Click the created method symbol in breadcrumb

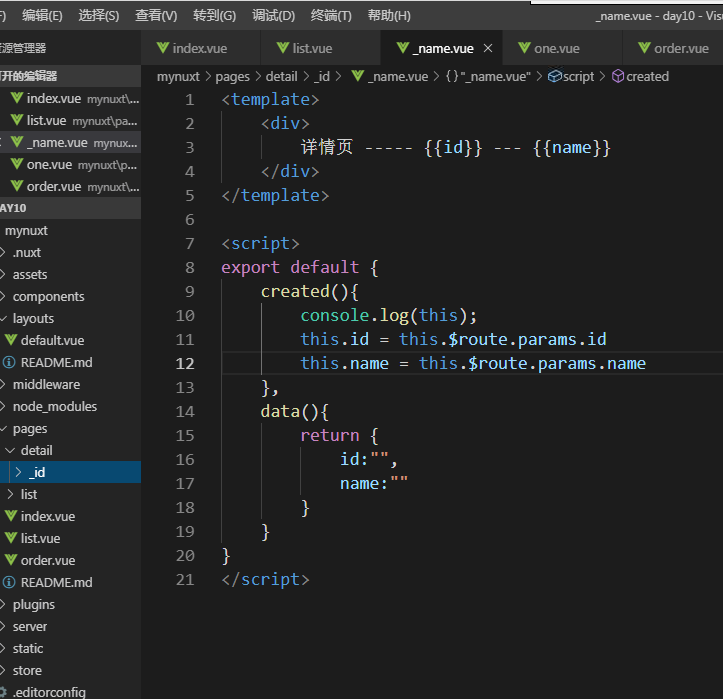click(640, 77)
